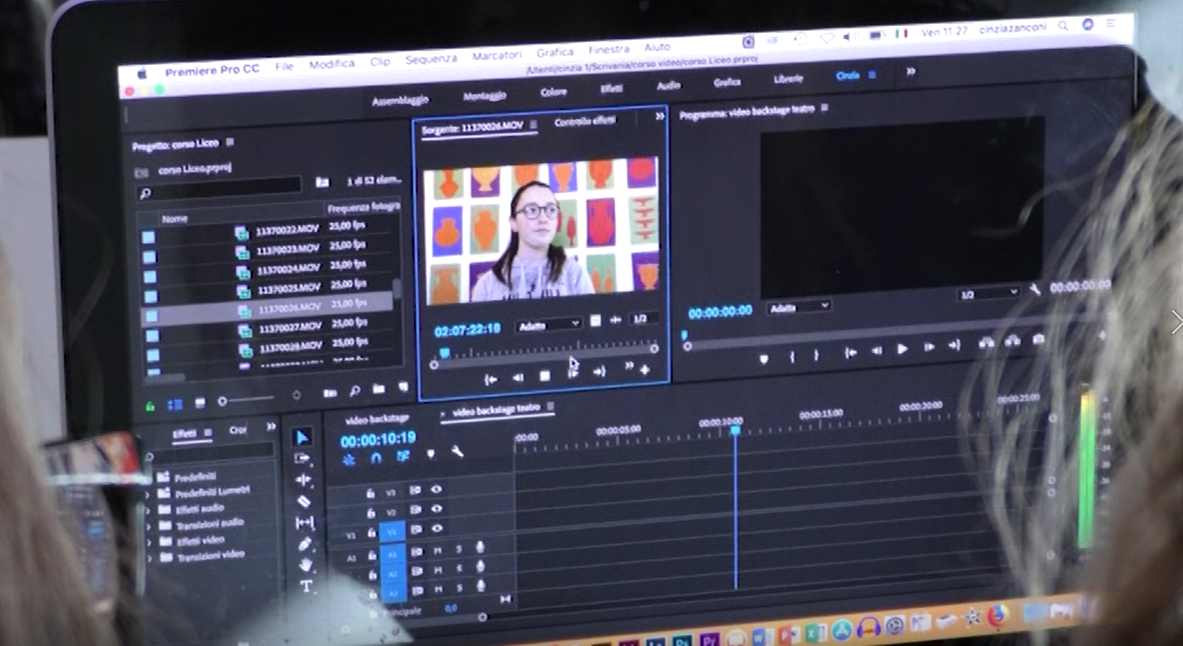Viewport: 1183px width, 646px height.
Task: Add a marker in the Program monitor
Action: [x=764, y=359]
